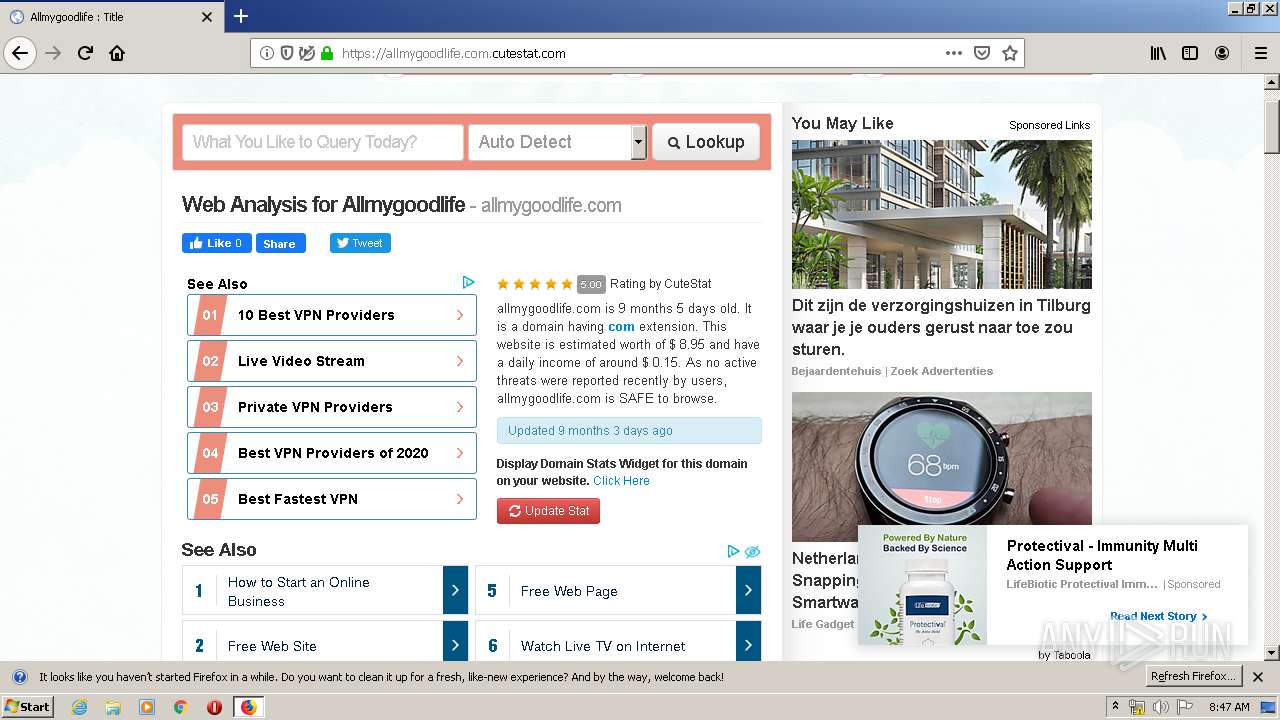Image resolution: width=1280 pixels, height=720 pixels.
Task: Click the AdChoices icon beside See Also
Action: tap(468, 282)
